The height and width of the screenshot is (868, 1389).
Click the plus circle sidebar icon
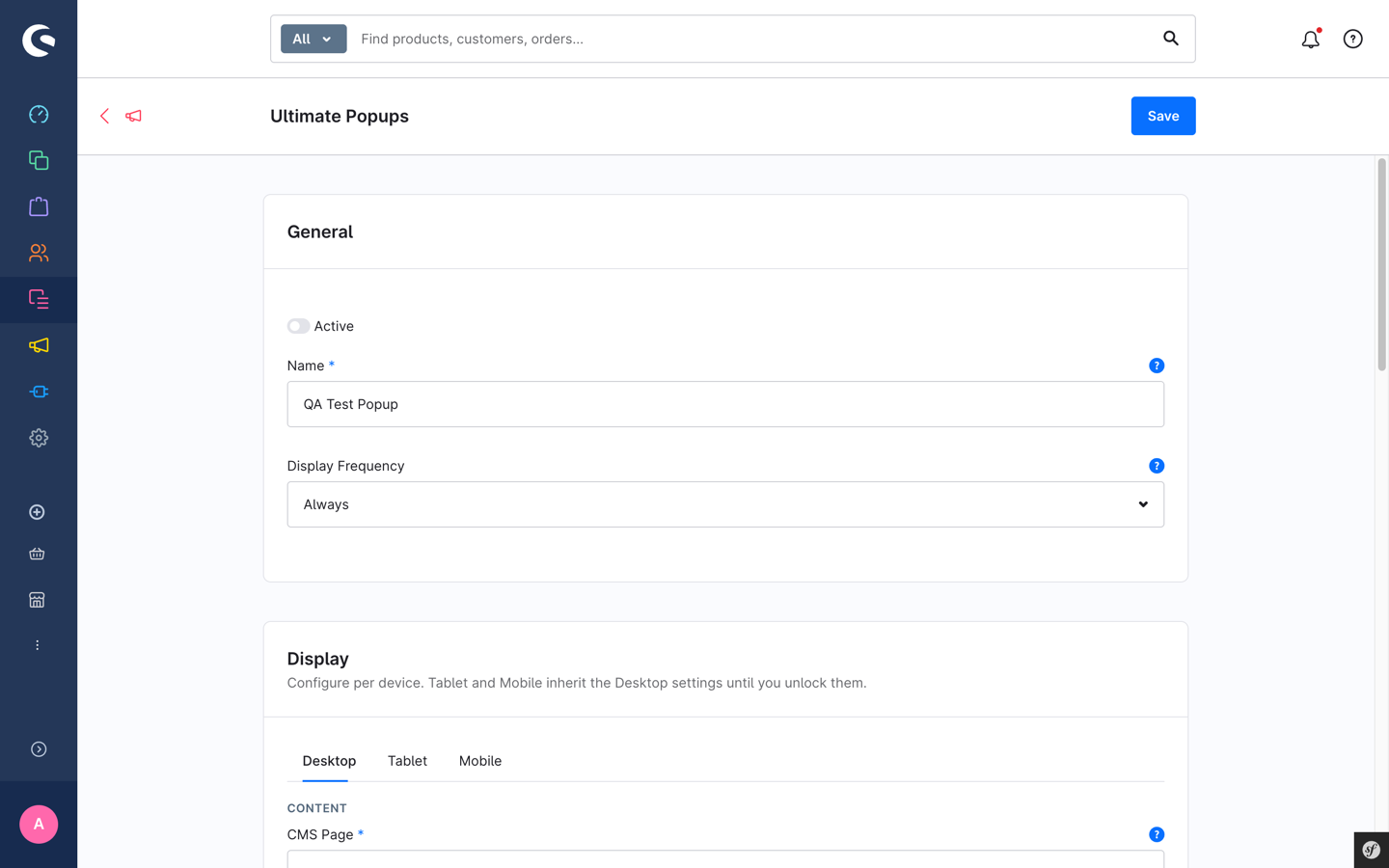click(37, 512)
